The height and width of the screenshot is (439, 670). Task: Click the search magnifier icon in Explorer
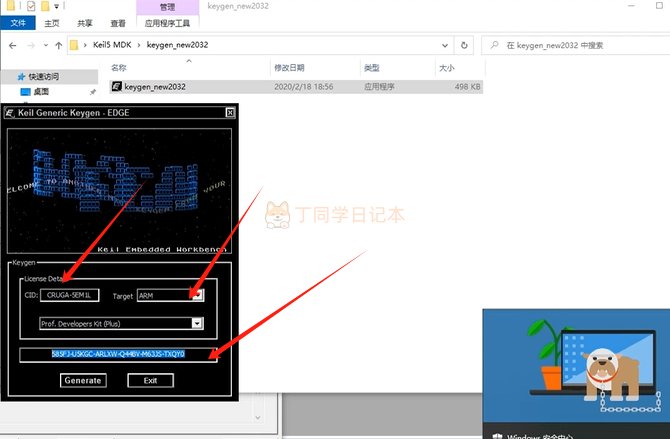(x=494, y=45)
